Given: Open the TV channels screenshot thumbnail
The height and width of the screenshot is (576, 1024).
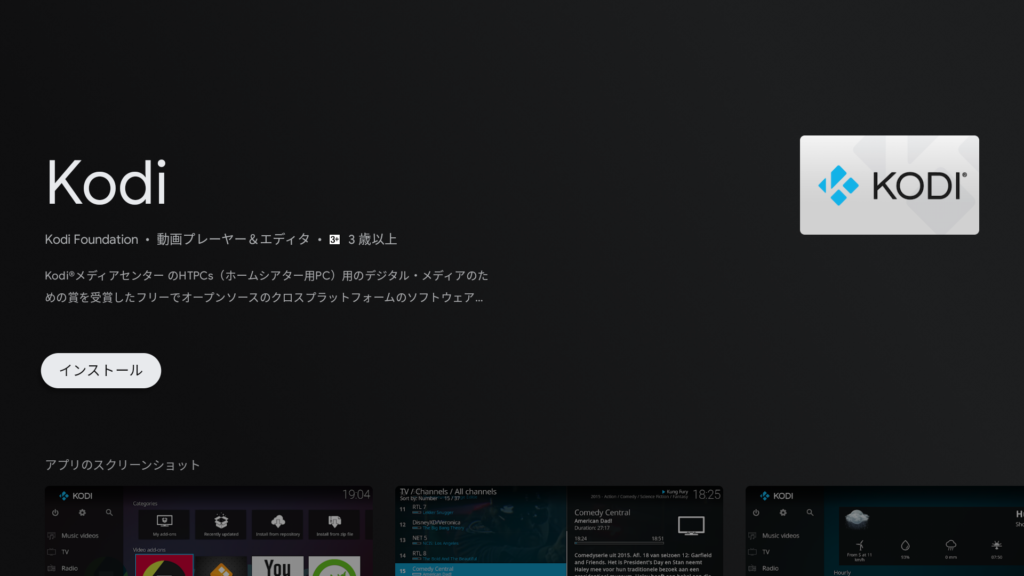Looking at the screenshot, I should 559,531.
